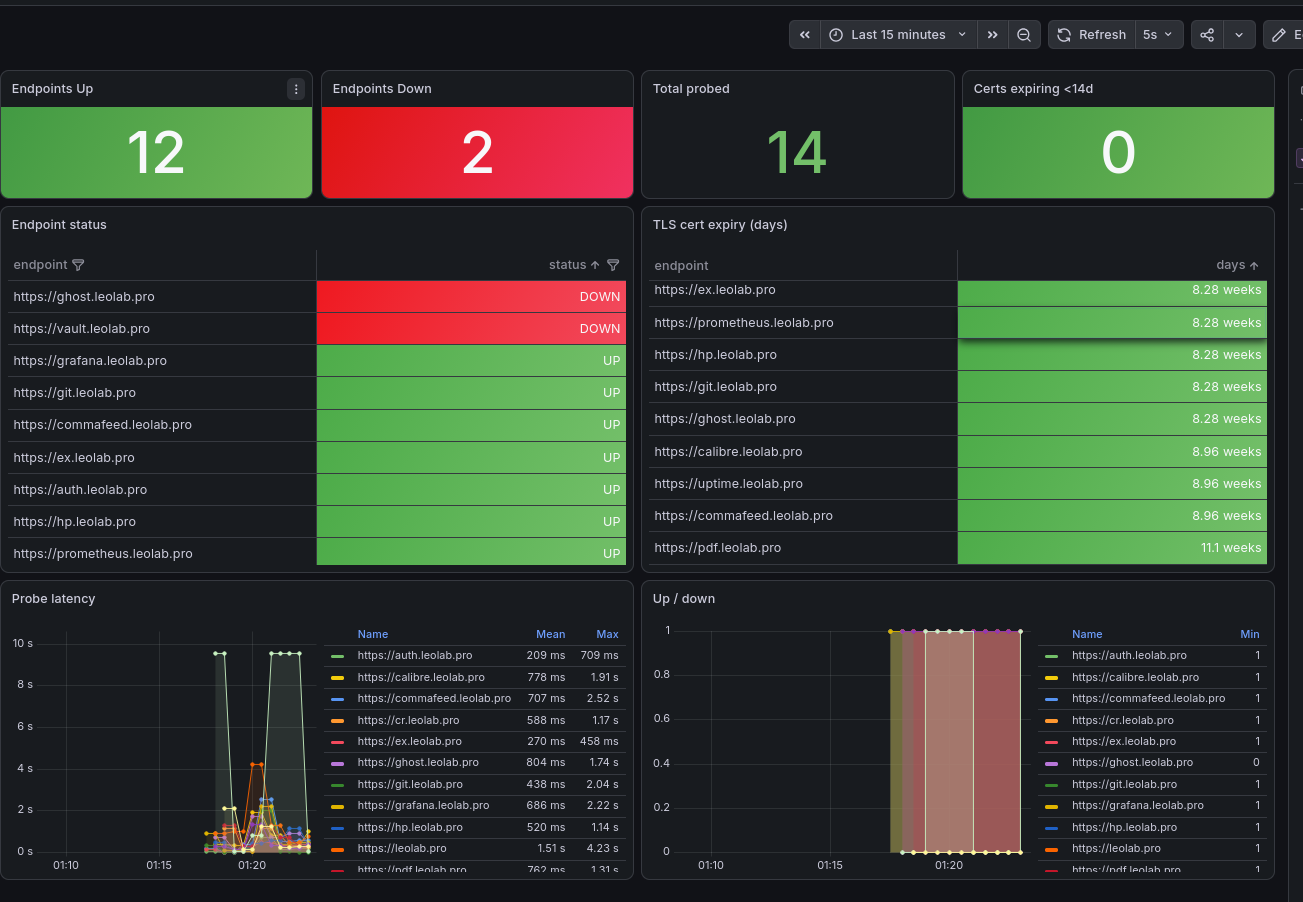This screenshot has height=902, width=1303.
Task: Click https://uptime.leolab.pro in TLS cert expiry
Action: 728,484
